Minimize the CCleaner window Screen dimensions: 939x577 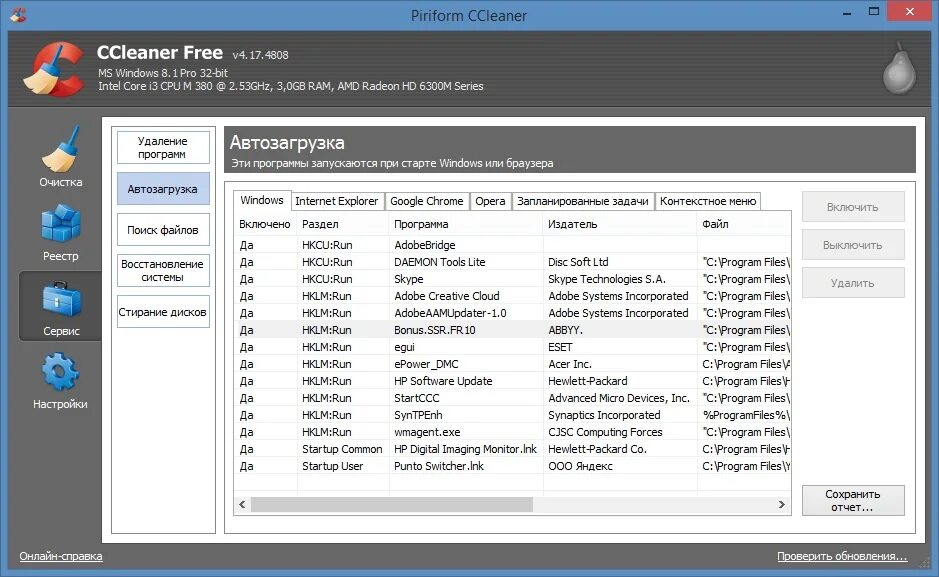click(x=847, y=12)
